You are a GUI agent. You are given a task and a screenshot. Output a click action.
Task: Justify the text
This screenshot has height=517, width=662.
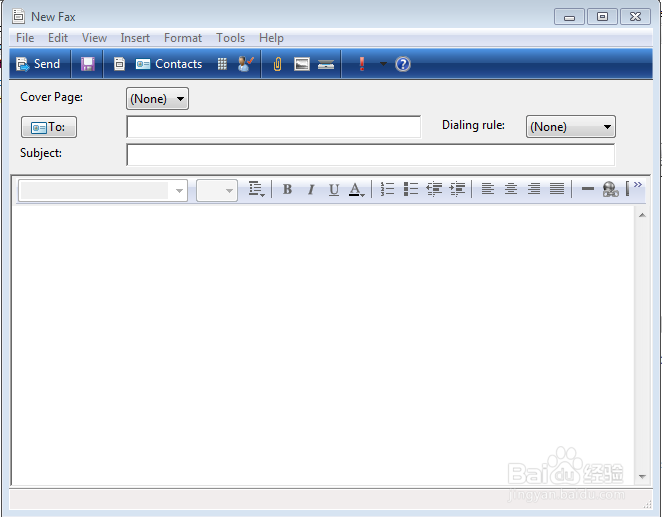click(557, 189)
